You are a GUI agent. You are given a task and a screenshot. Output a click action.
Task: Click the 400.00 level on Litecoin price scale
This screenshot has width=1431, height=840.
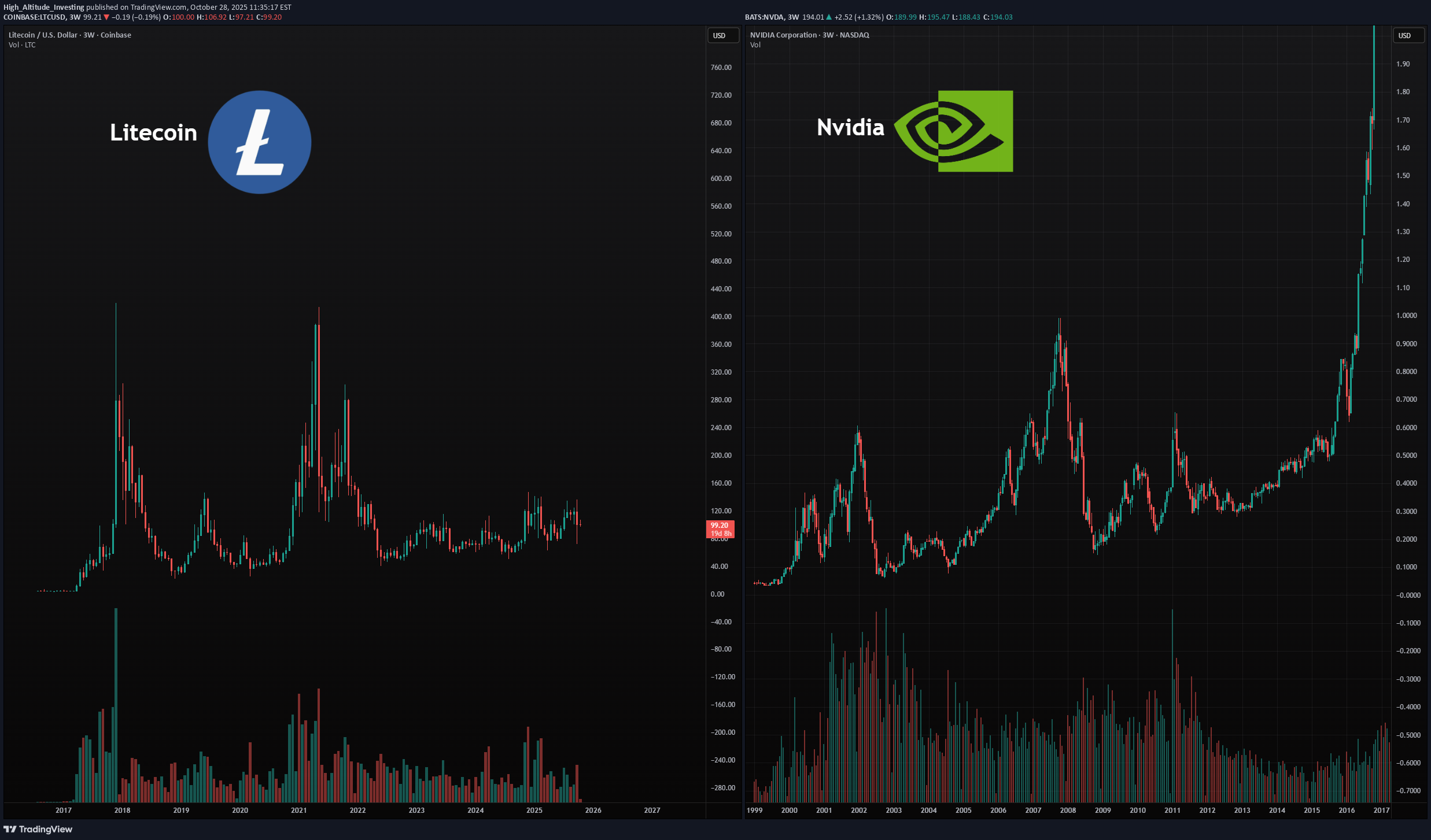point(721,317)
